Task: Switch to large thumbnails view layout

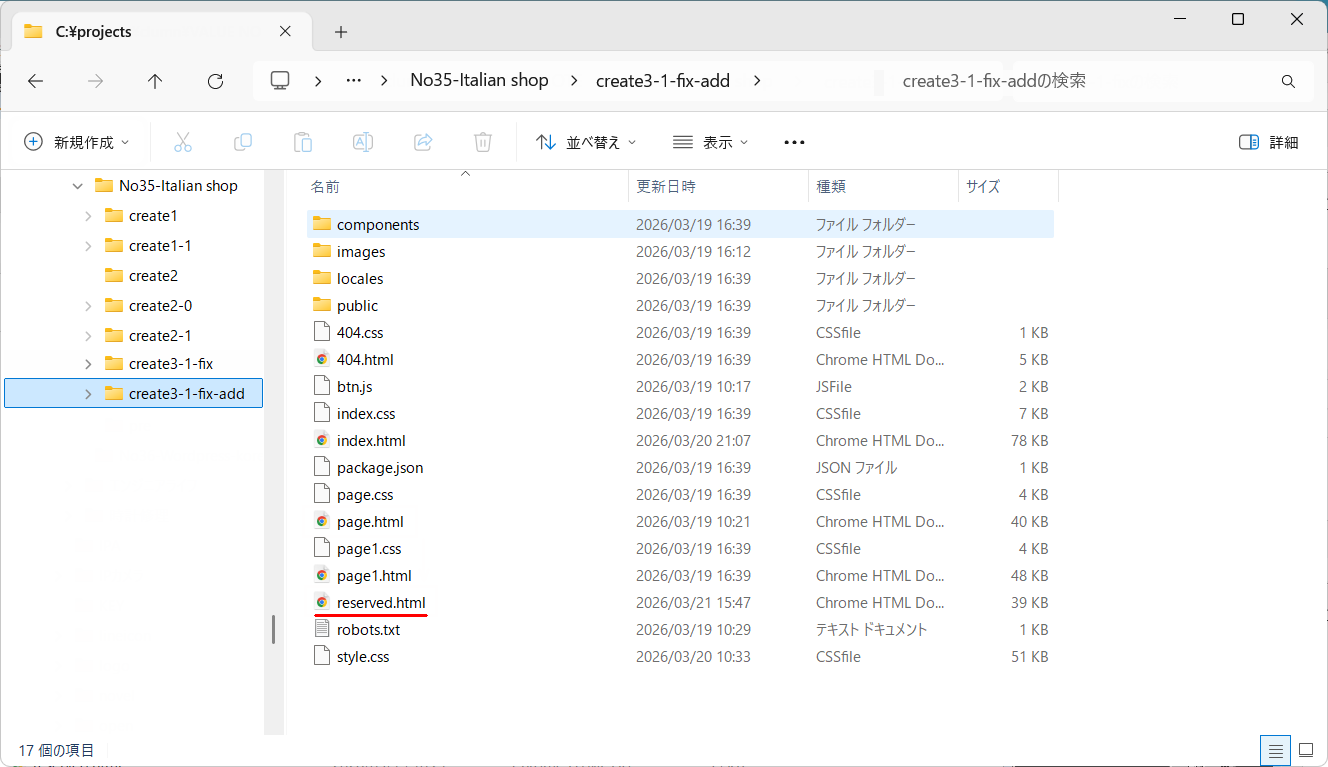Action: tap(1305, 749)
